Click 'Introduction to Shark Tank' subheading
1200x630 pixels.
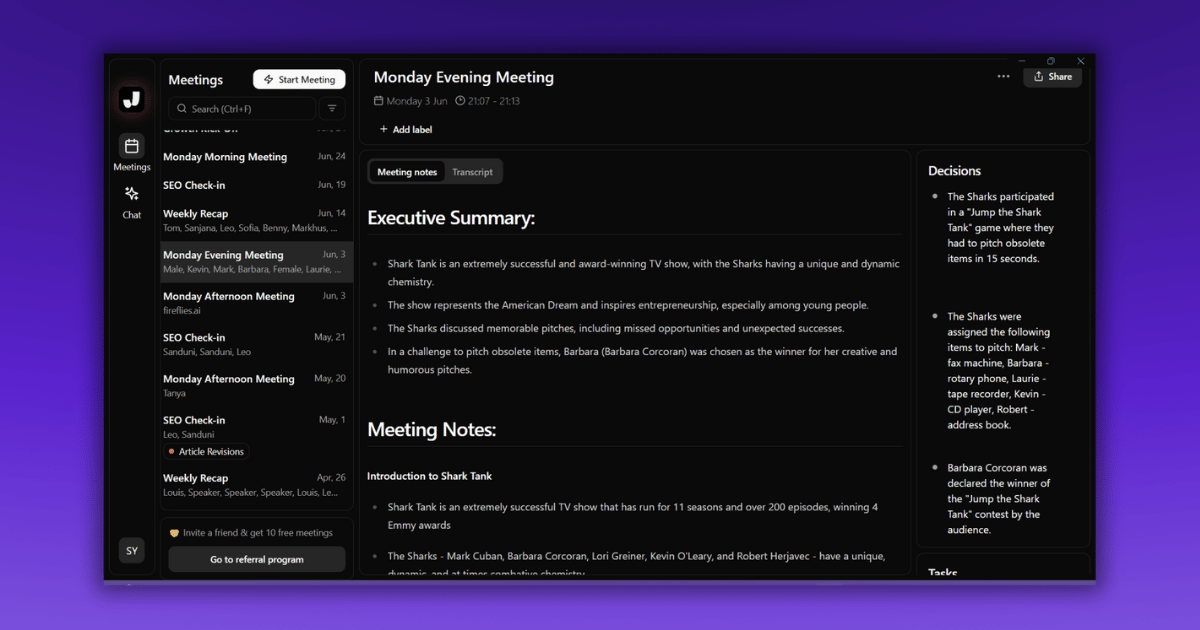429,476
